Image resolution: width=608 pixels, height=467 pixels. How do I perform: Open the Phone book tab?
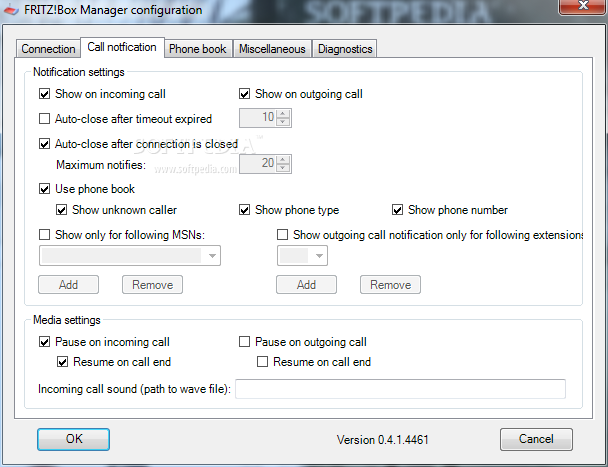coord(198,49)
